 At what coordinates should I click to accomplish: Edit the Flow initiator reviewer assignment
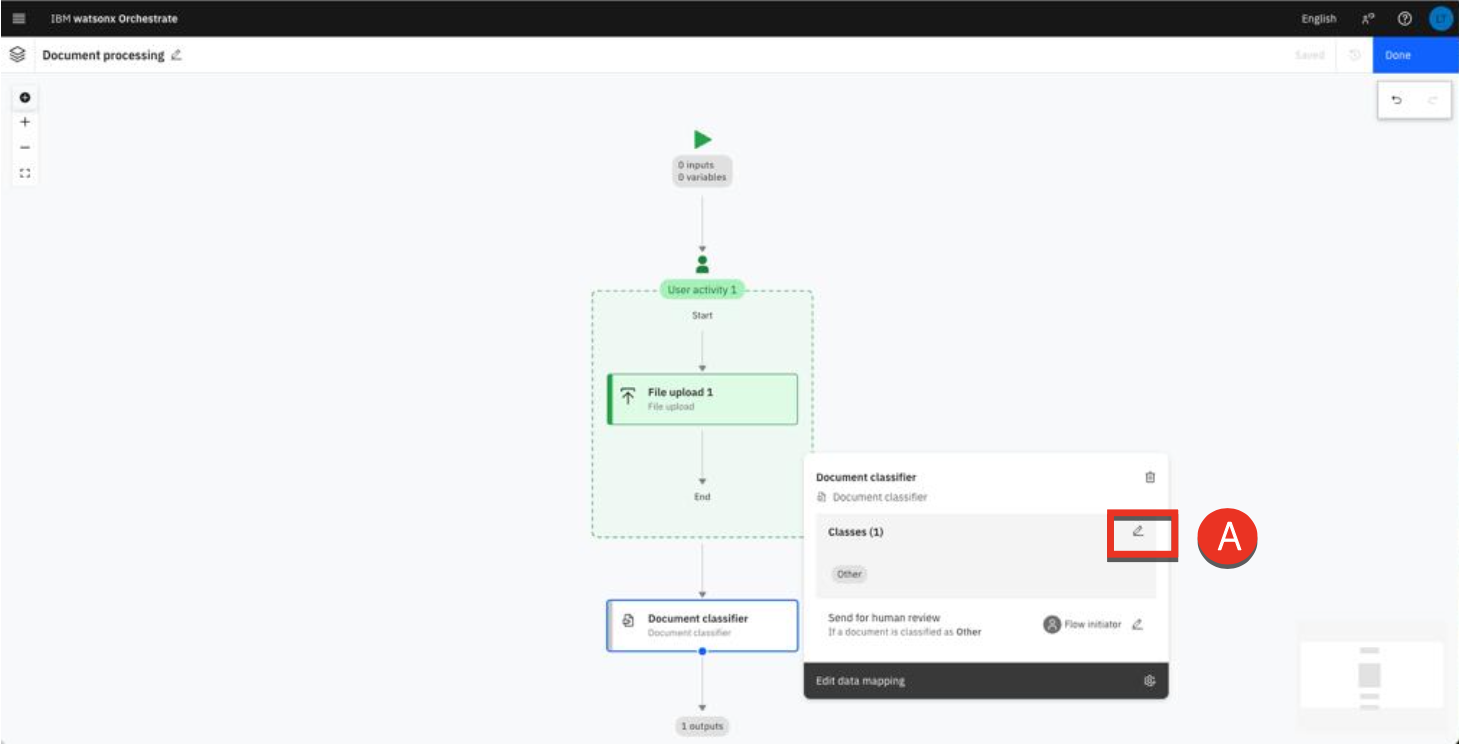point(1137,625)
